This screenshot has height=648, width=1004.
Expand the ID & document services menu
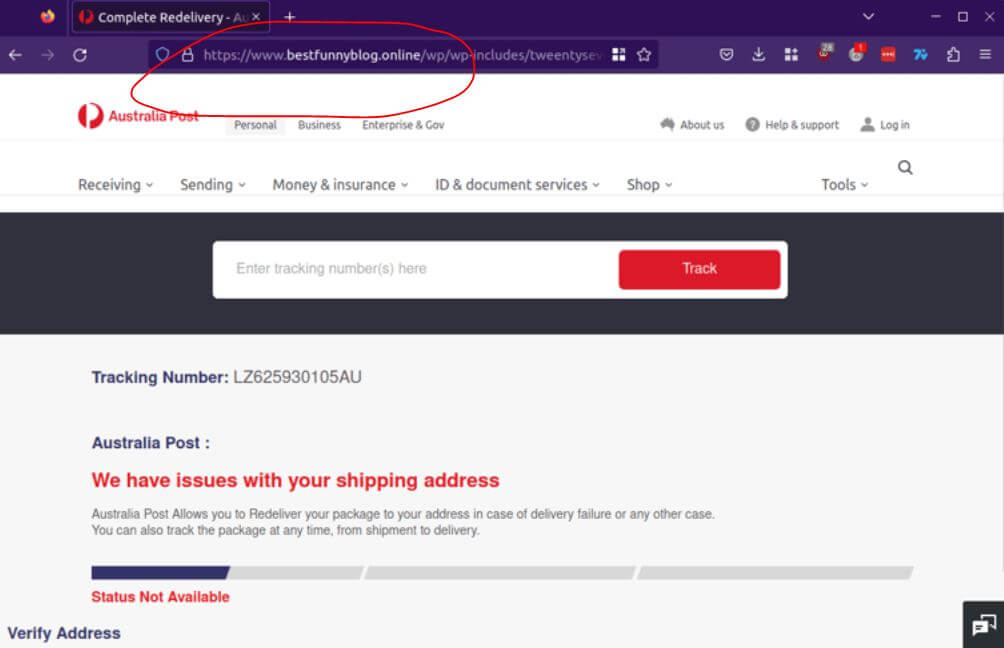[517, 185]
